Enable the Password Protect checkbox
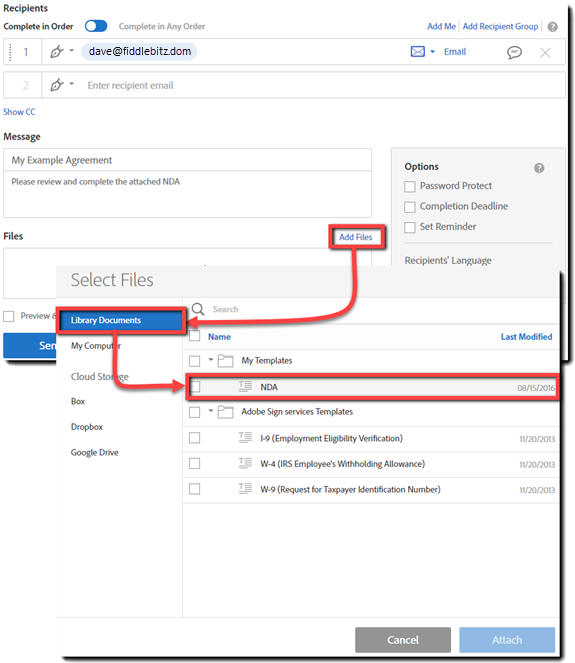The width and height of the screenshot is (575, 663). [x=410, y=186]
